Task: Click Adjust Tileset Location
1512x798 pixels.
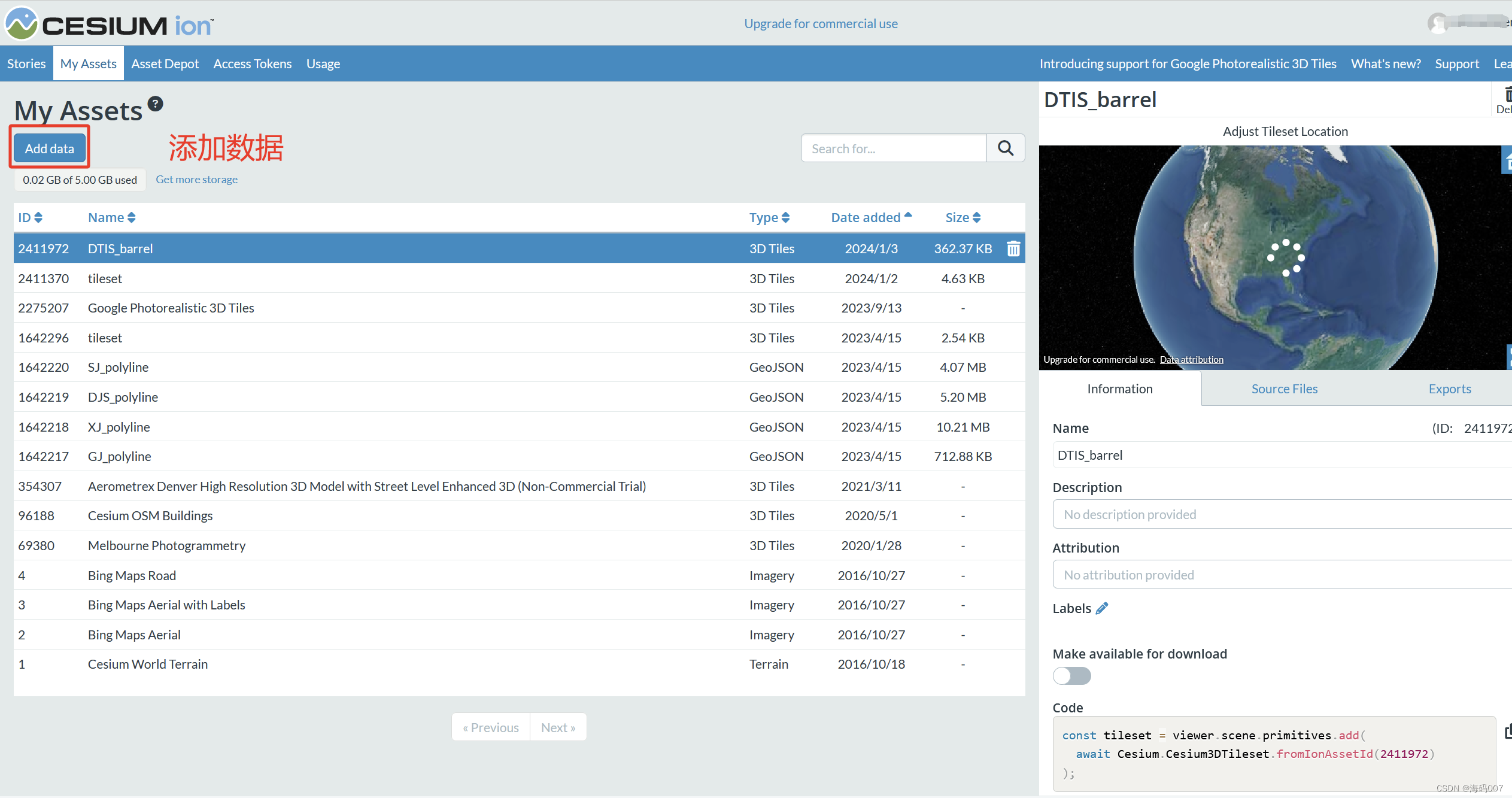Action: coord(1285,131)
